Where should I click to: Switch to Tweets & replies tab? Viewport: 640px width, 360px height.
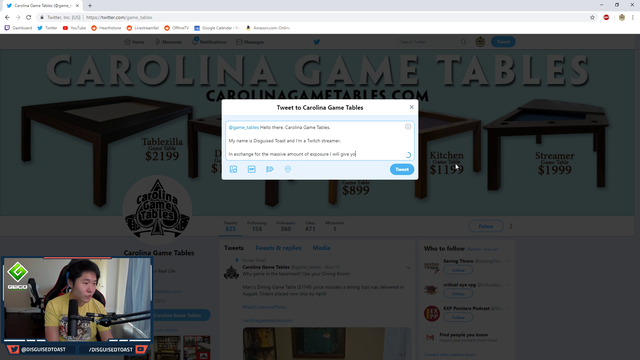coord(278,248)
